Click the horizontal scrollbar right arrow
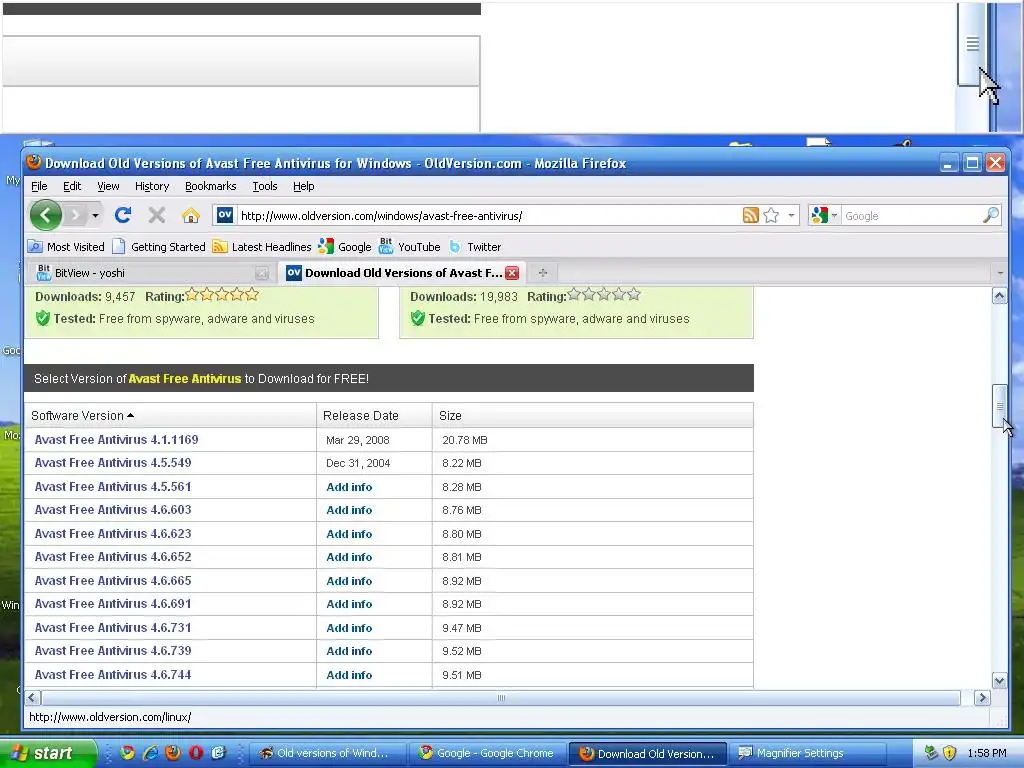1024x768 pixels. tap(982, 698)
